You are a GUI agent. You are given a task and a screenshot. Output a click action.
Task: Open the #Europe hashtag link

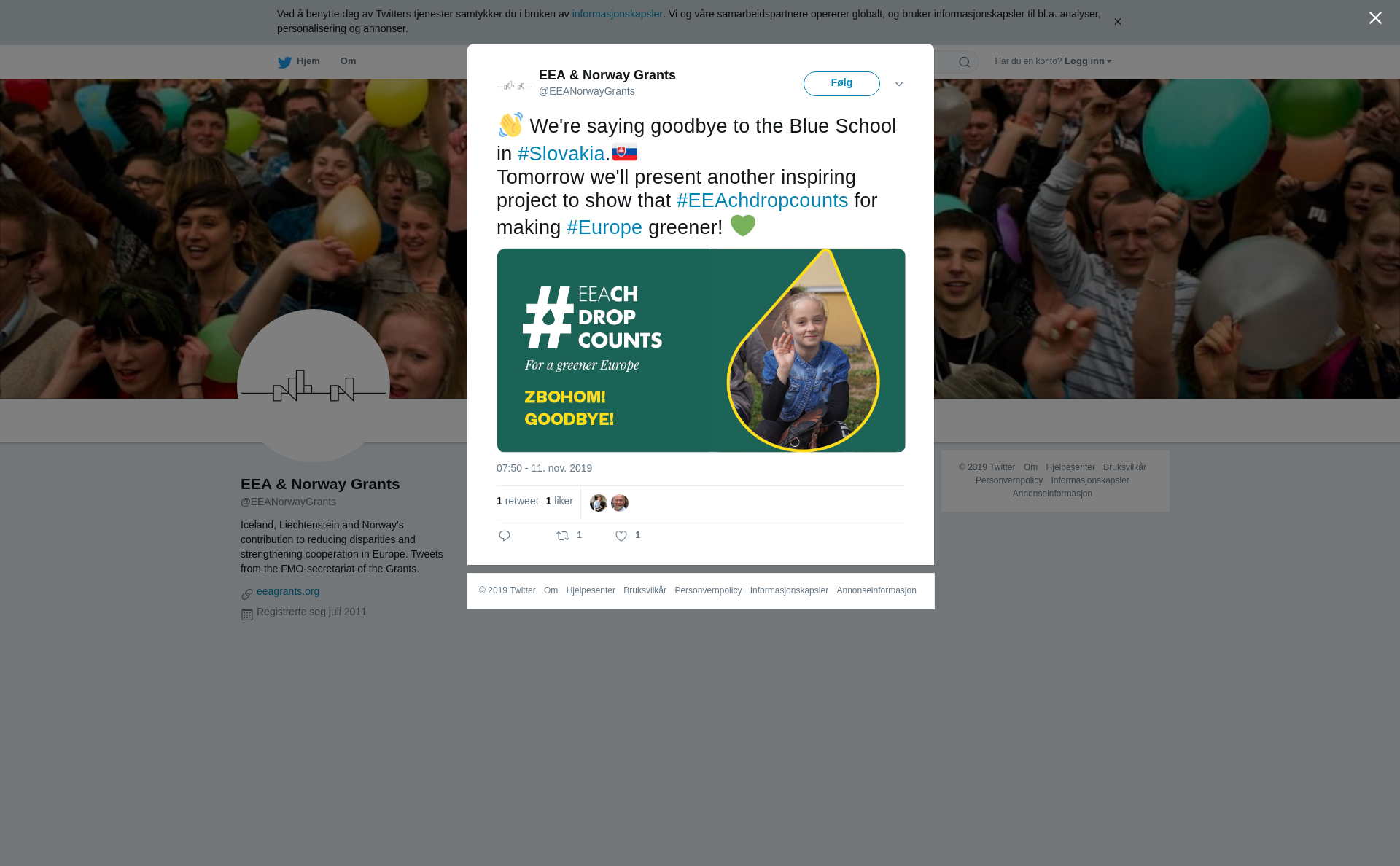coord(604,227)
